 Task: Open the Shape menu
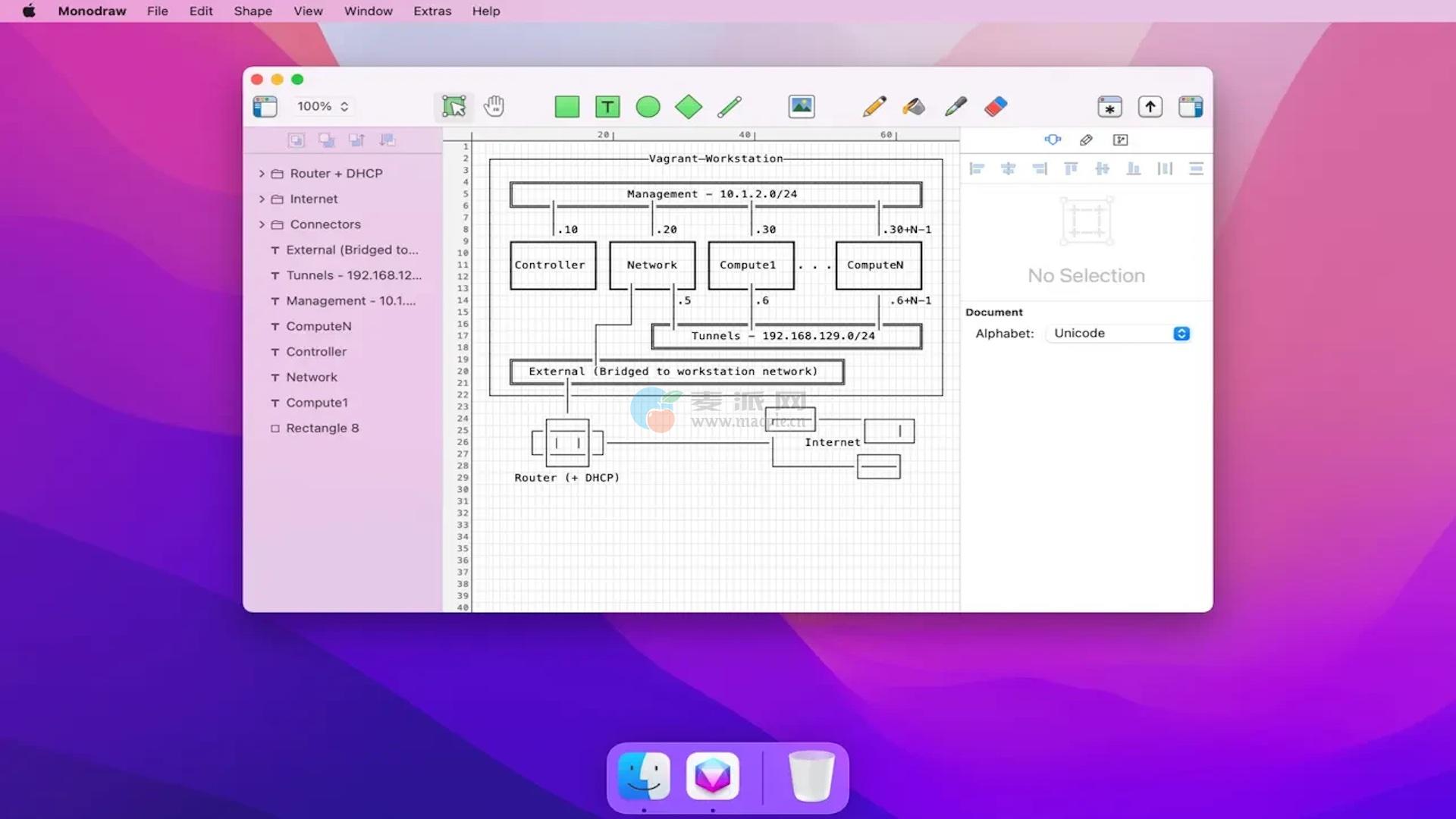pos(253,11)
